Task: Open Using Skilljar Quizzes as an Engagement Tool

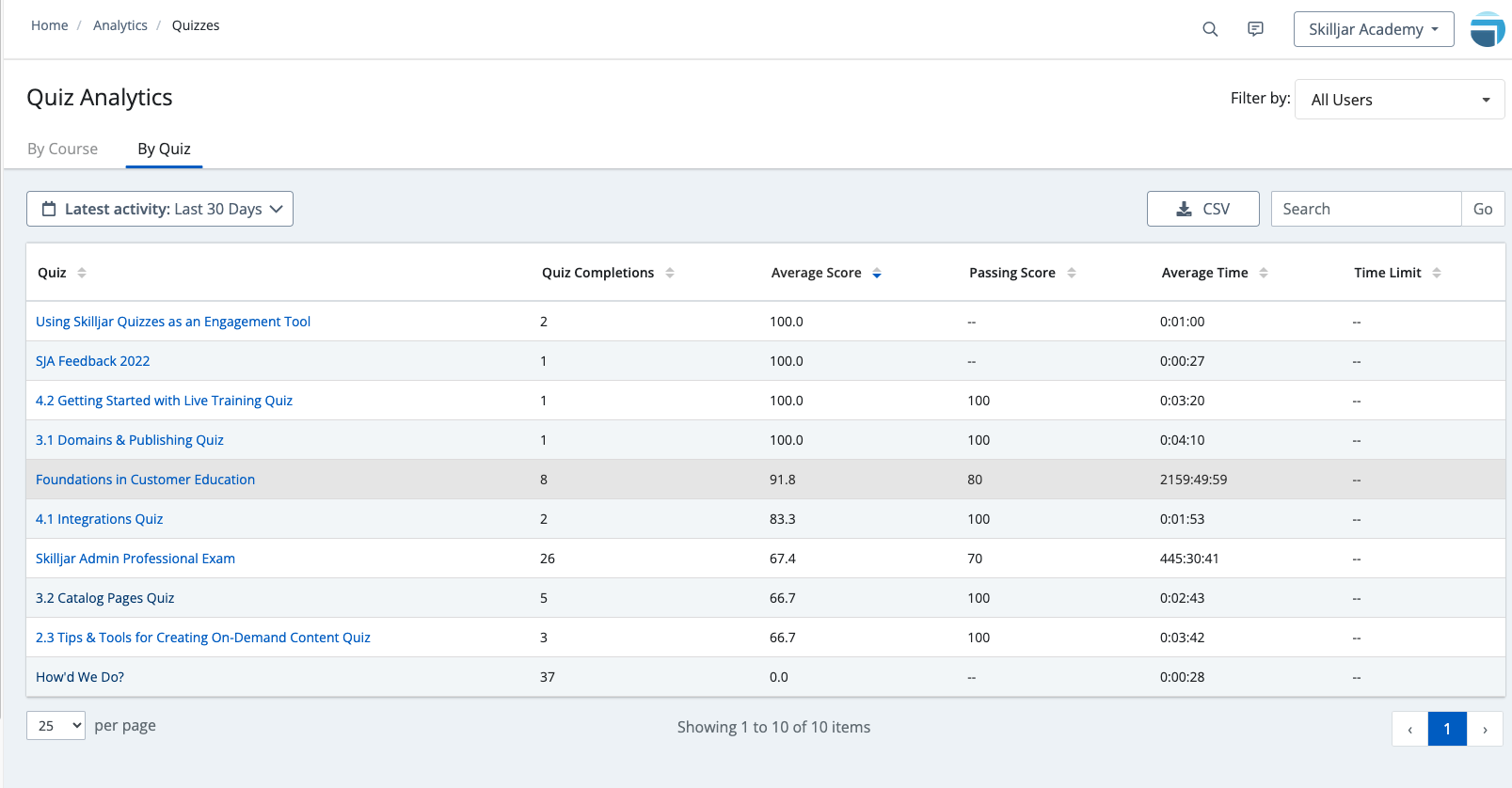Action: (x=173, y=322)
